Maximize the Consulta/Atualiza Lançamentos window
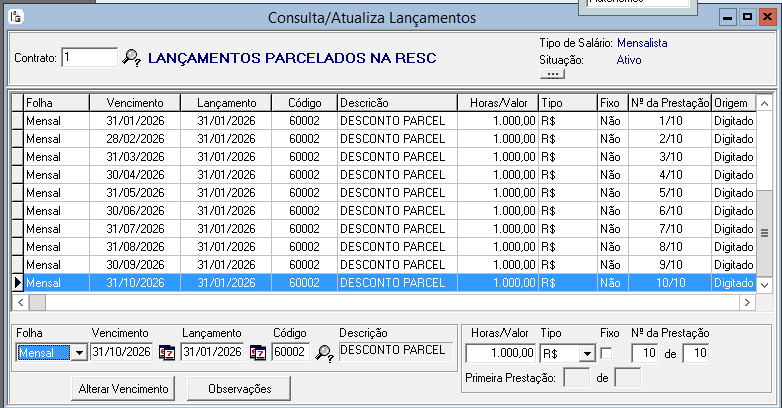Image resolution: width=782 pixels, height=408 pixels. pyautogui.click(x=747, y=18)
